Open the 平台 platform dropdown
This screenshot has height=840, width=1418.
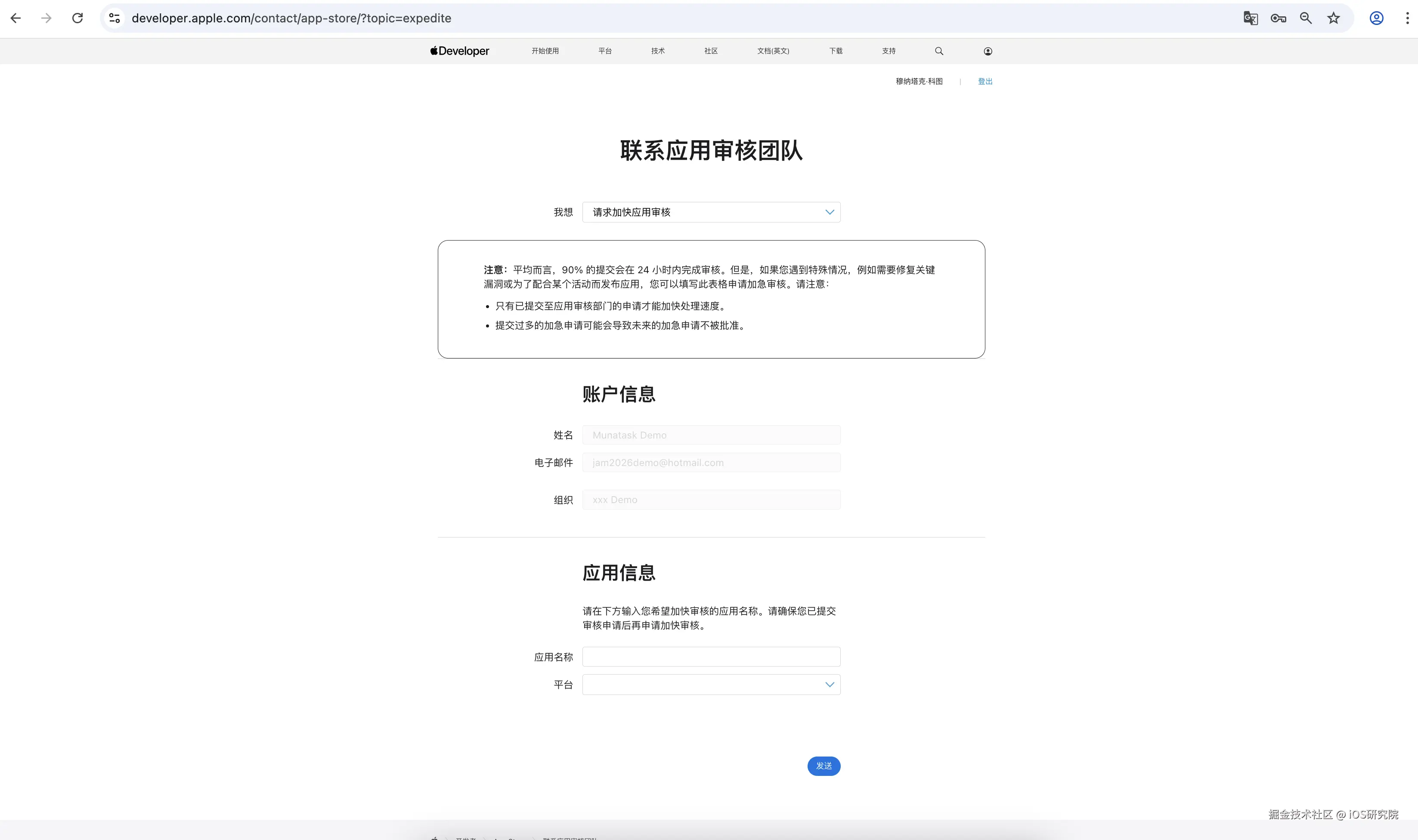point(711,685)
